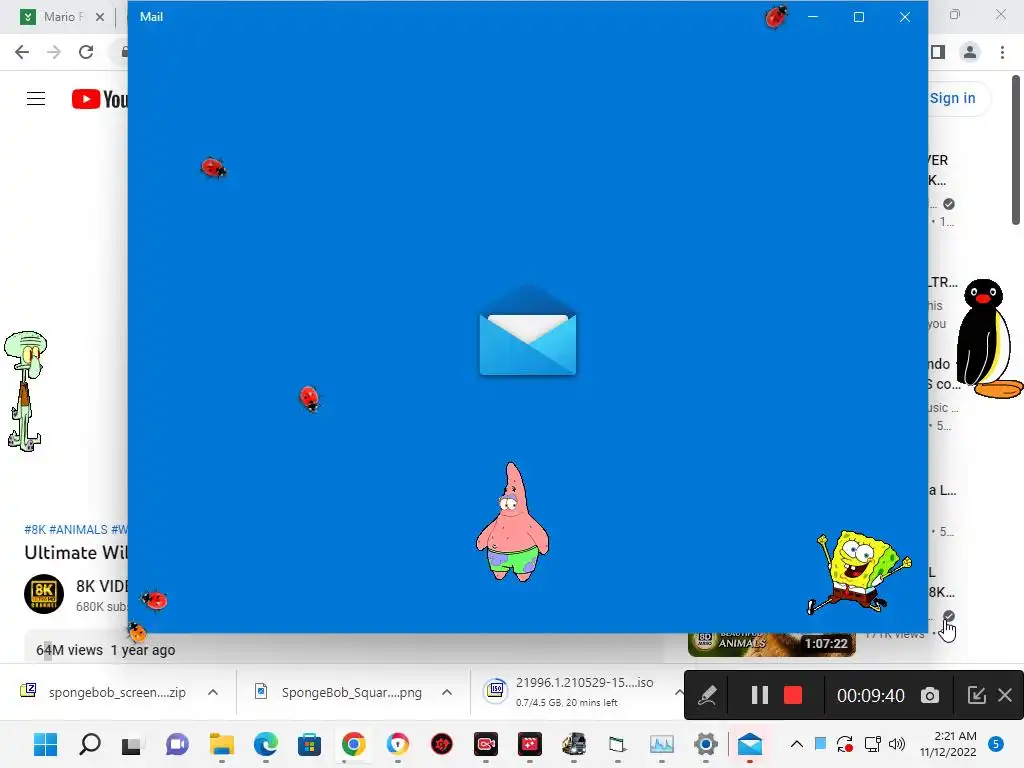Click the Pingu penguin character

point(989,339)
